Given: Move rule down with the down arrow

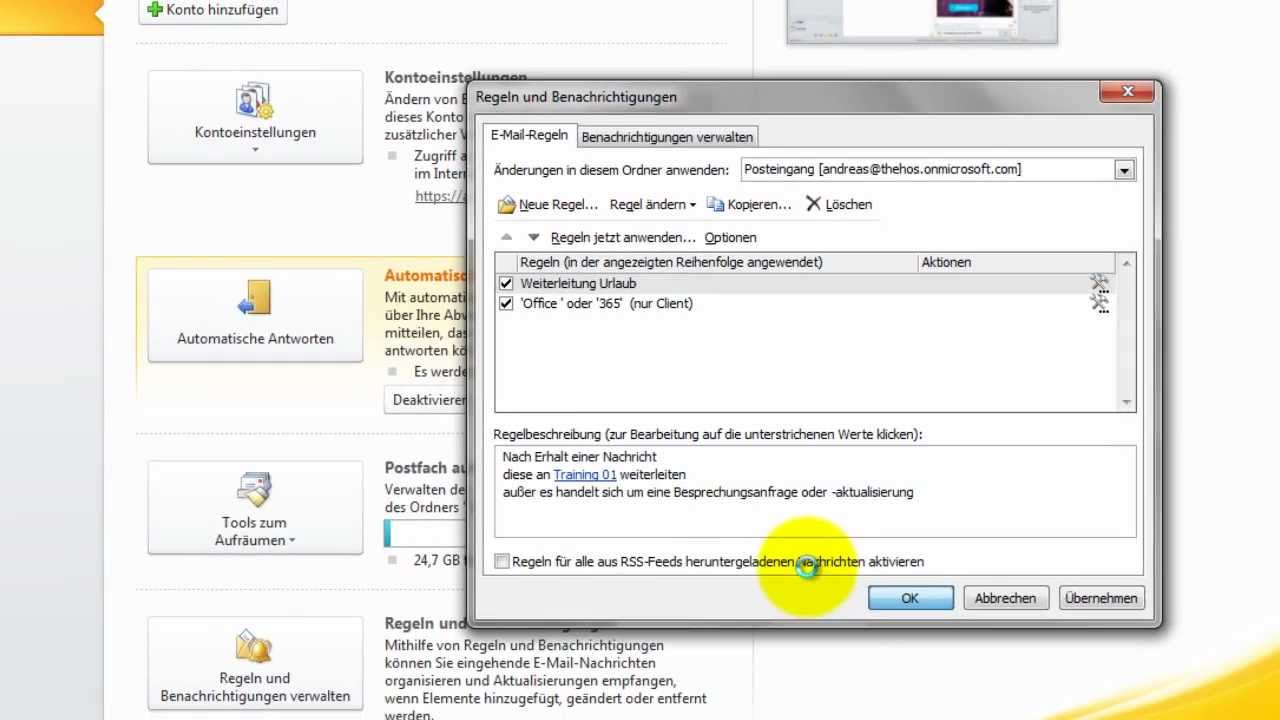Looking at the screenshot, I should pyautogui.click(x=534, y=237).
